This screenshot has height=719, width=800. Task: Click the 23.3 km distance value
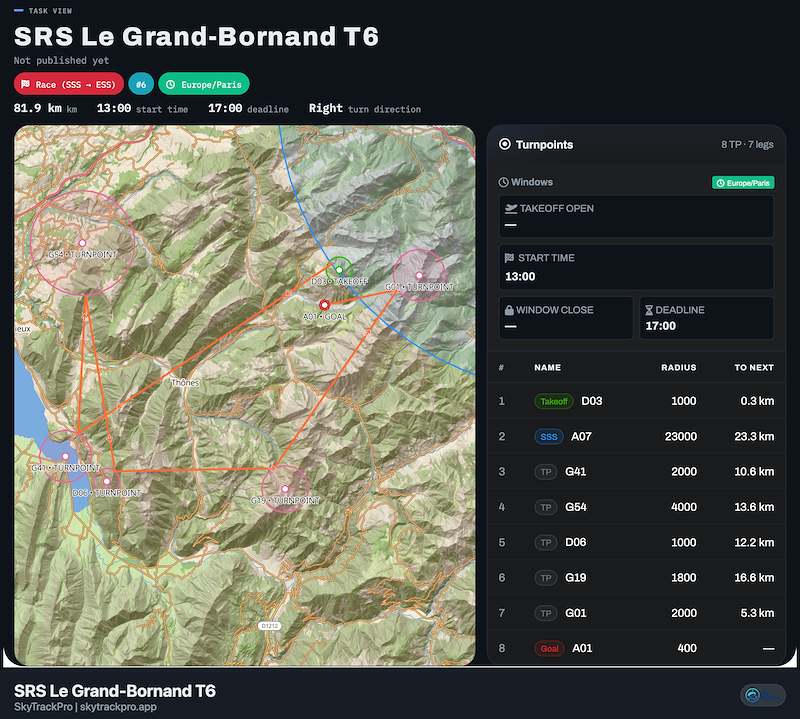click(754, 436)
